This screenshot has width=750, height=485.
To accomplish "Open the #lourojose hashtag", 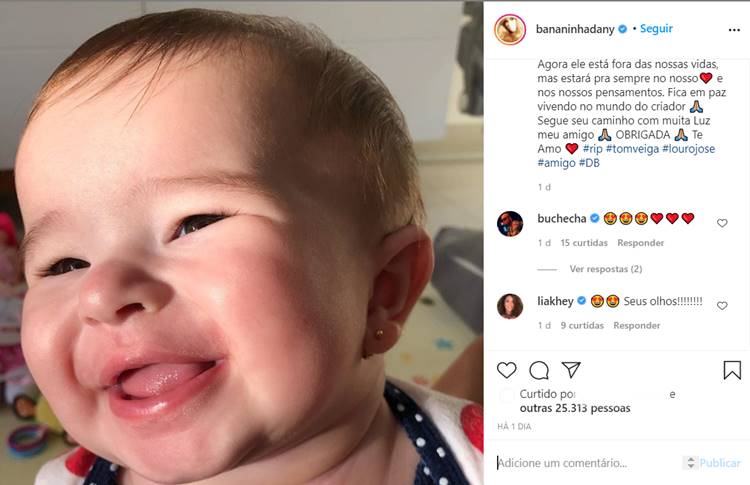I will [x=688, y=149].
